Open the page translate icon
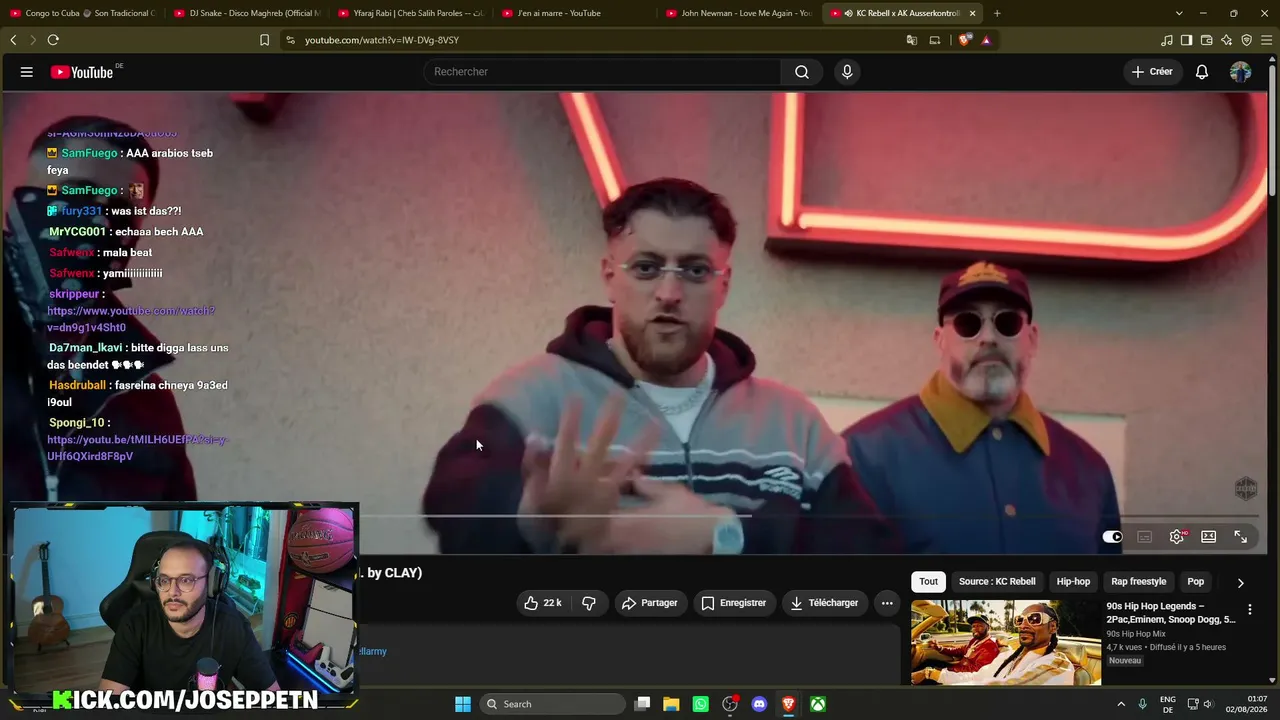Screen dimensions: 1280x720 pos(912,40)
